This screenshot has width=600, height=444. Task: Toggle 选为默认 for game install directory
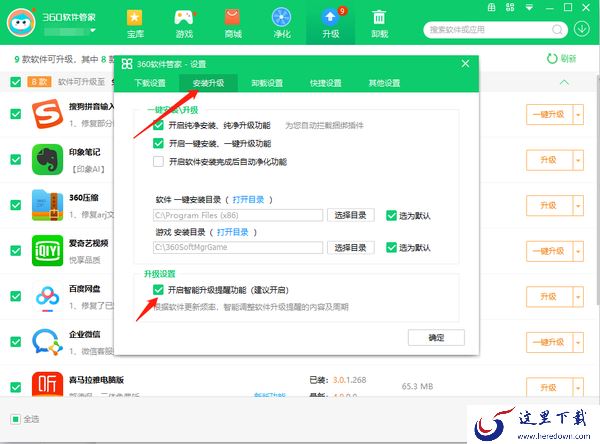(x=391, y=248)
